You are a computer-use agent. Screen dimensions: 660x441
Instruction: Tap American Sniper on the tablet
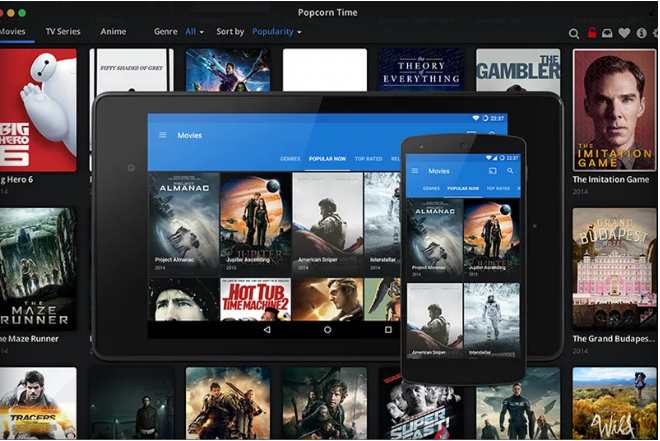(x=327, y=224)
